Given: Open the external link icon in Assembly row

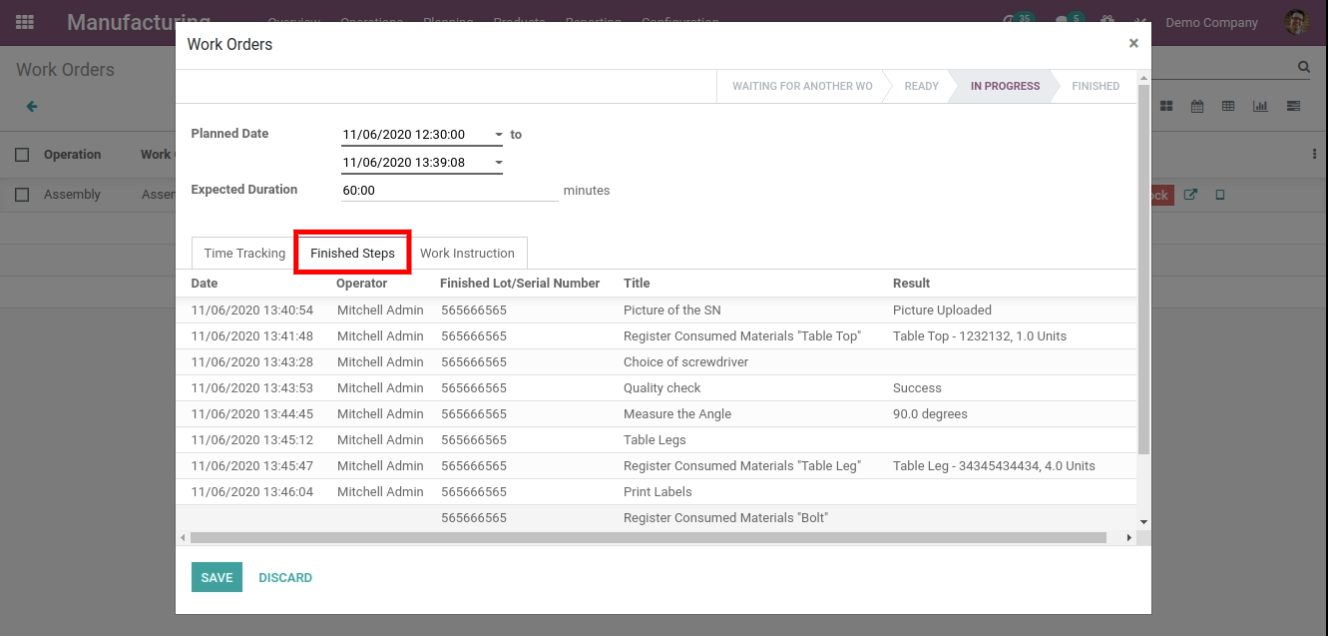Looking at the screenshot, I should [x=1191, y=195].
